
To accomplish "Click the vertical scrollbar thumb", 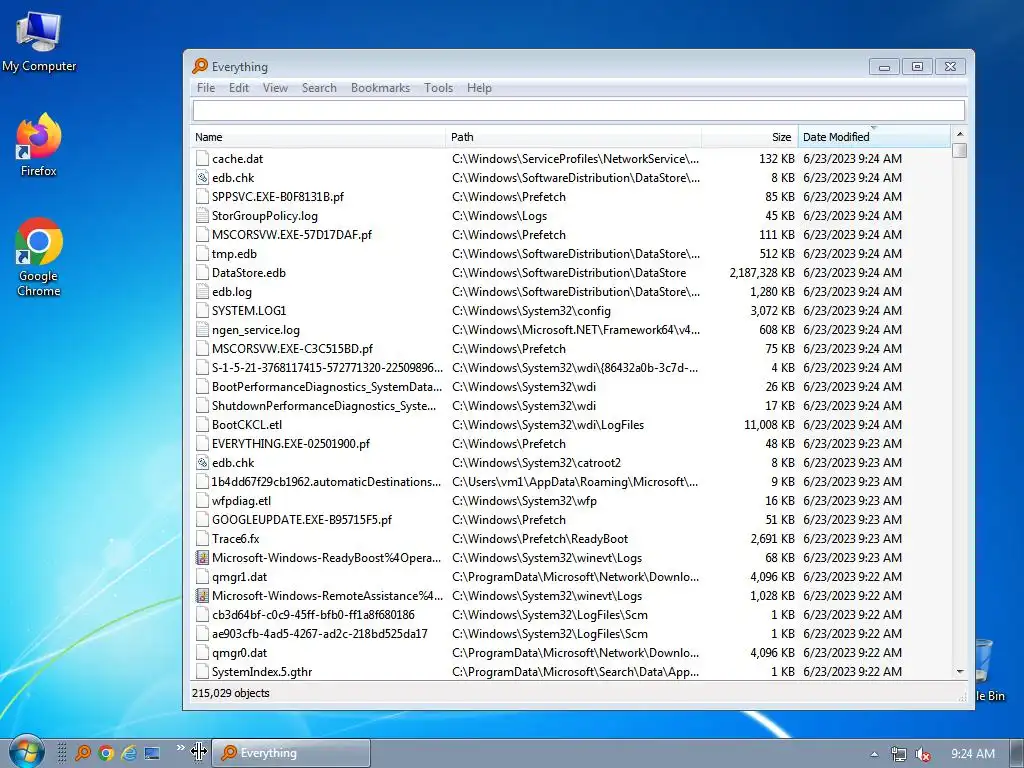I will click(959, 150).
